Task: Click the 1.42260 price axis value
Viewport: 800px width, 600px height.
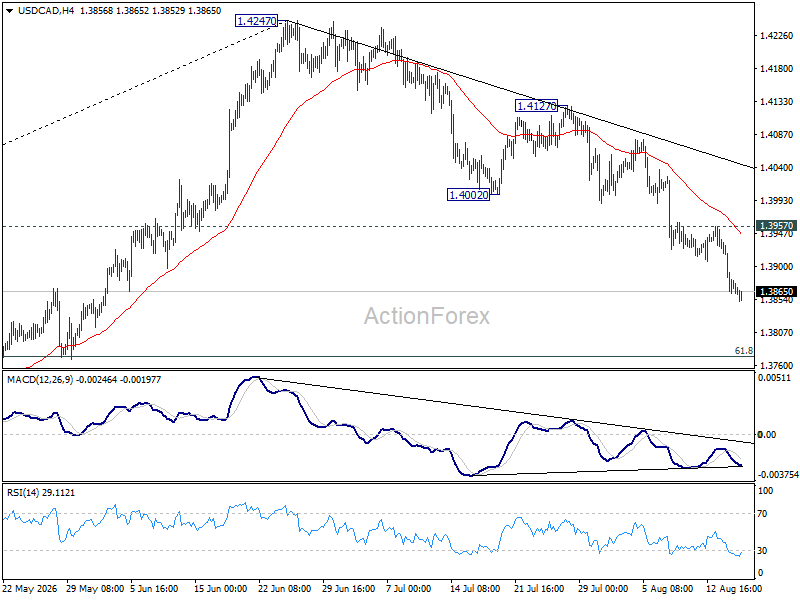Action: coord(777,35)
